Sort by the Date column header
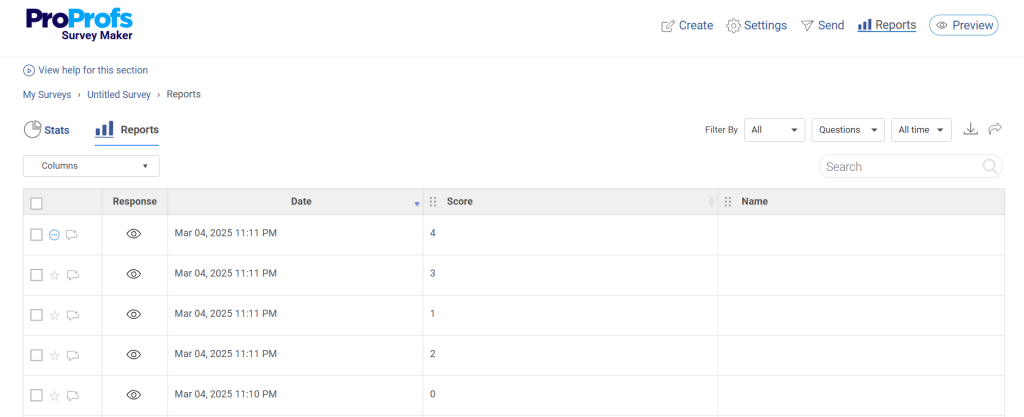1024x417 pixels. pyautogui.click(x=301, y=202)
